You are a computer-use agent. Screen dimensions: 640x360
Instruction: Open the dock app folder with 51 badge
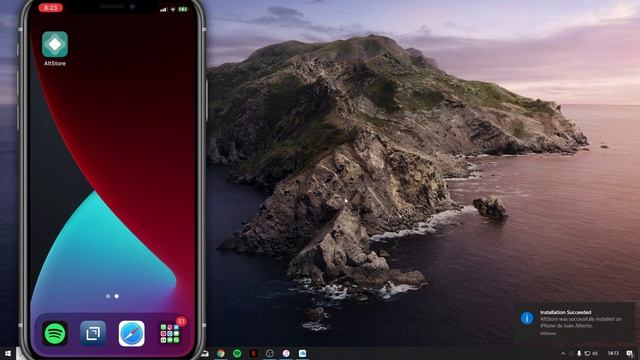tap(170, 333)
